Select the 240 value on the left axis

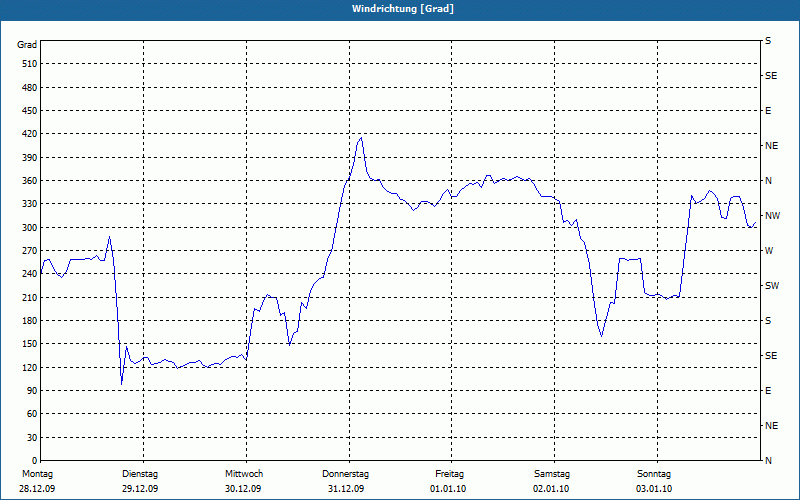[x=29, y=274]
